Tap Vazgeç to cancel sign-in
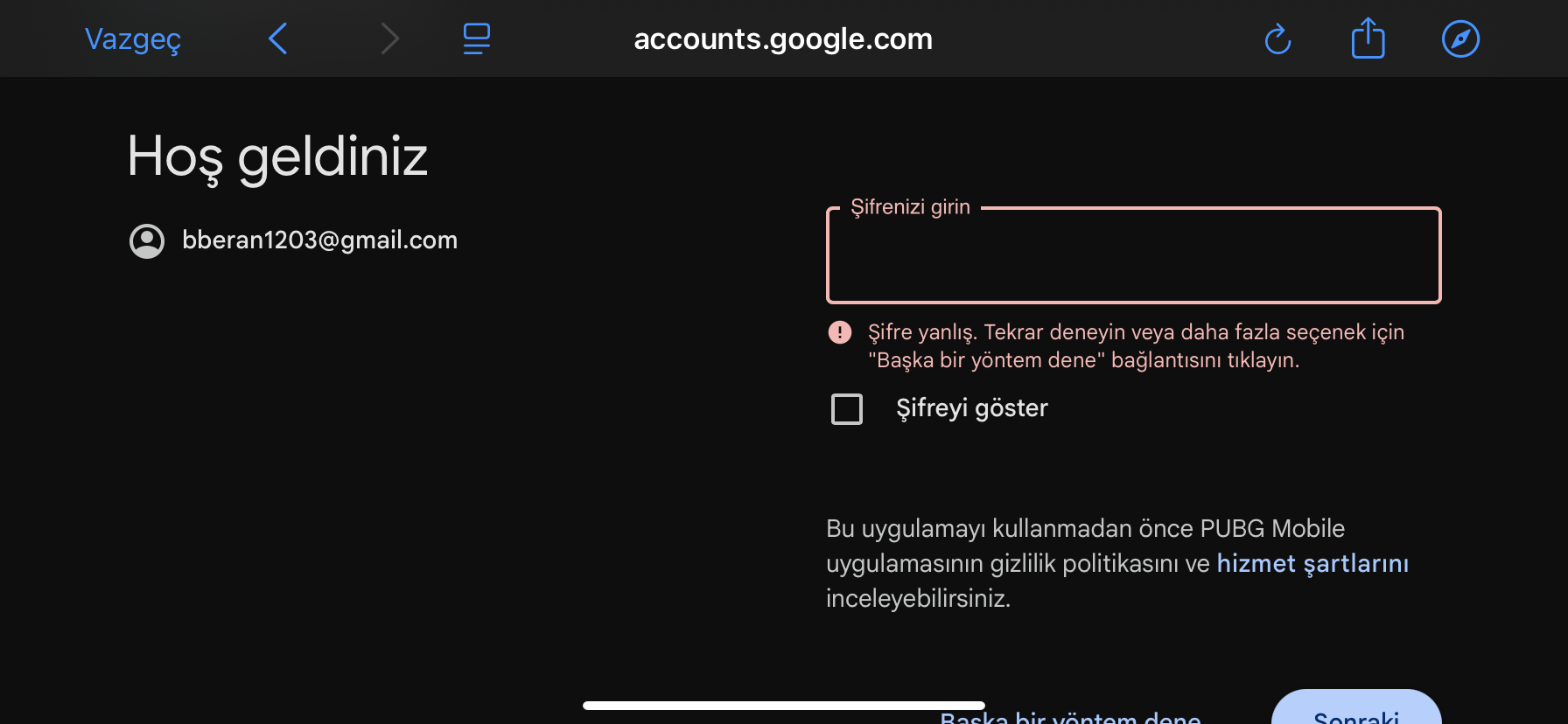Viewport: 1568px width, 724px height. coord(133,39)
